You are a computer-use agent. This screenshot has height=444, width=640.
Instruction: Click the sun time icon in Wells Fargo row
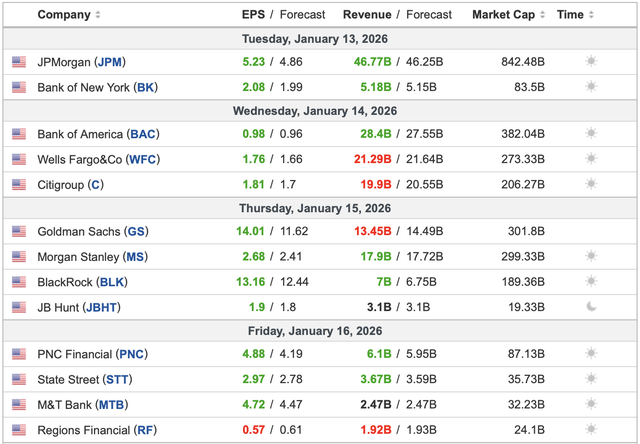(591, 159)
